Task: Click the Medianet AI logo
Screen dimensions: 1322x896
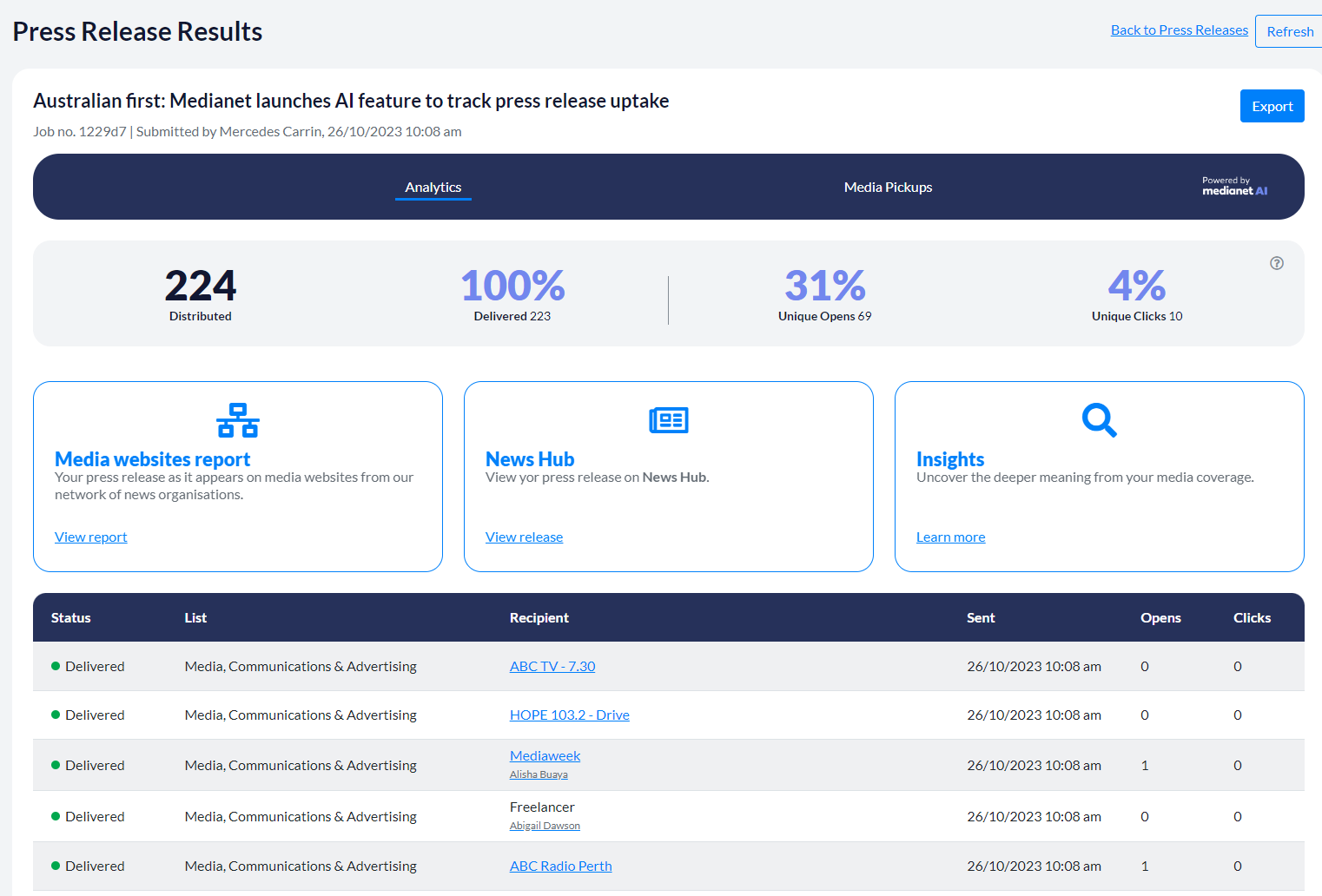Action: click(1234, 187)
